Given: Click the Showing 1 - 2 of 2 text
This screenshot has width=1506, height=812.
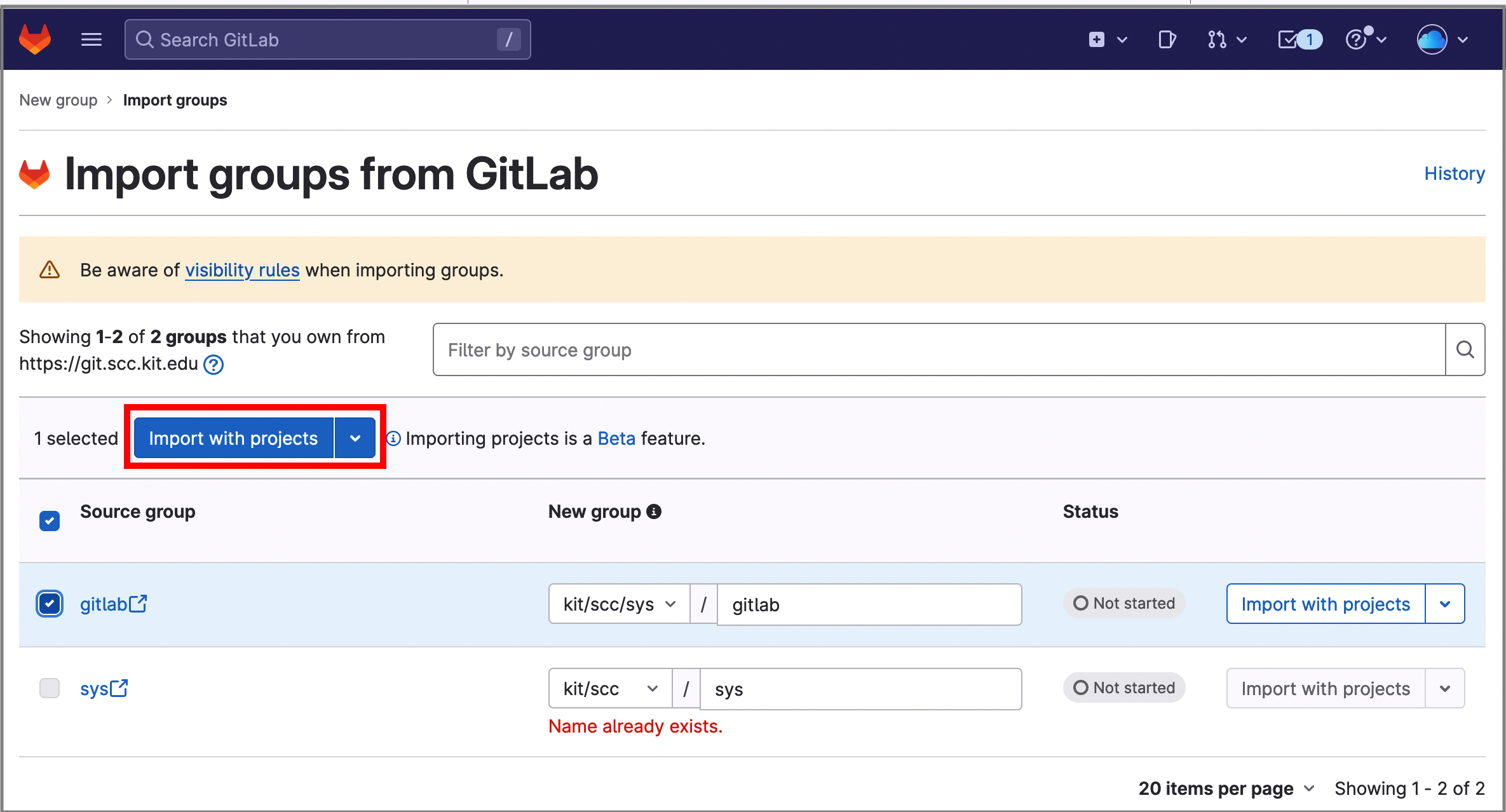Looking at the screenshot, I should click(x=1409, y=788).
